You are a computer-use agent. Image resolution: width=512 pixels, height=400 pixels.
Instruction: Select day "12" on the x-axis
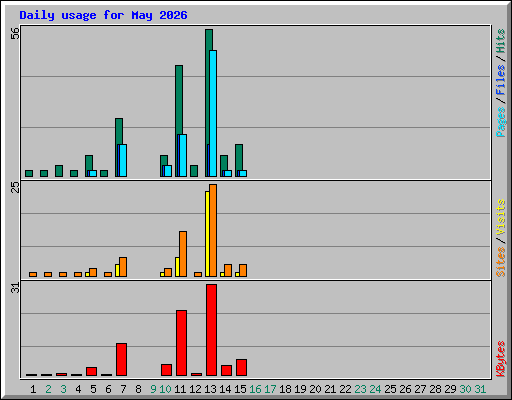point(195,389)
